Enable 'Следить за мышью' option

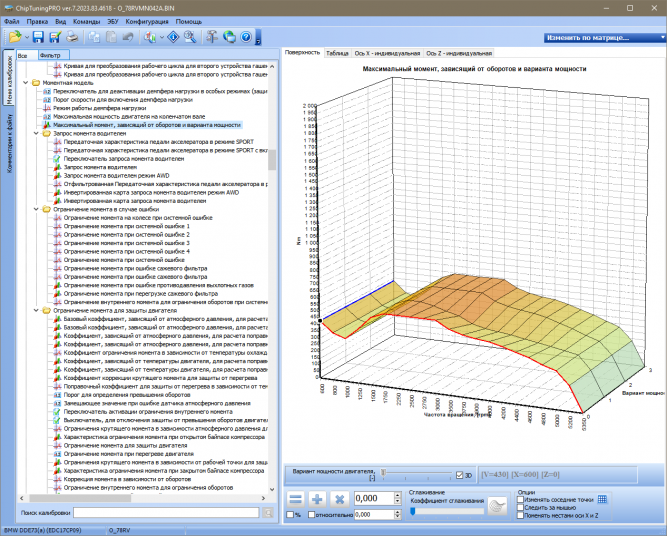[520, 507]
